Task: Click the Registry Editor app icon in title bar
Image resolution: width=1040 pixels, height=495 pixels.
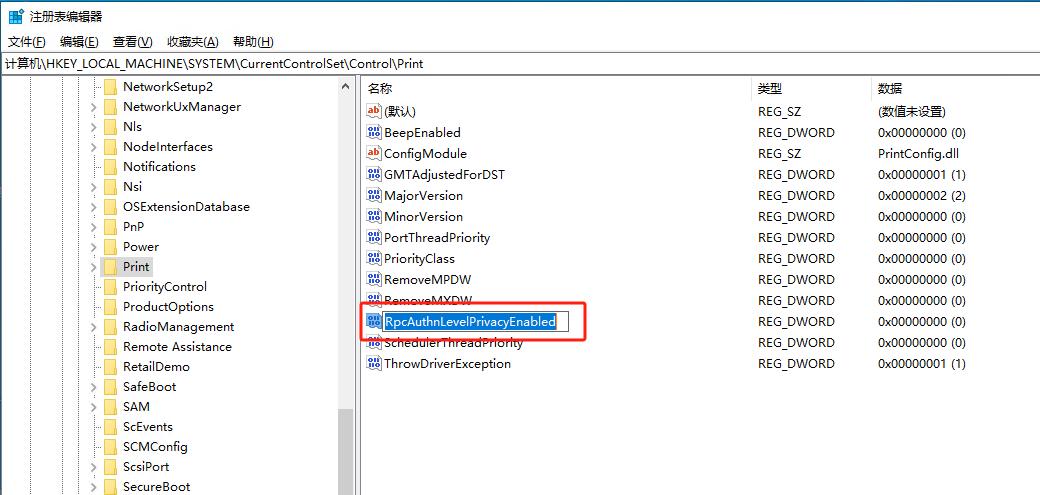Action: click(16, 16)
